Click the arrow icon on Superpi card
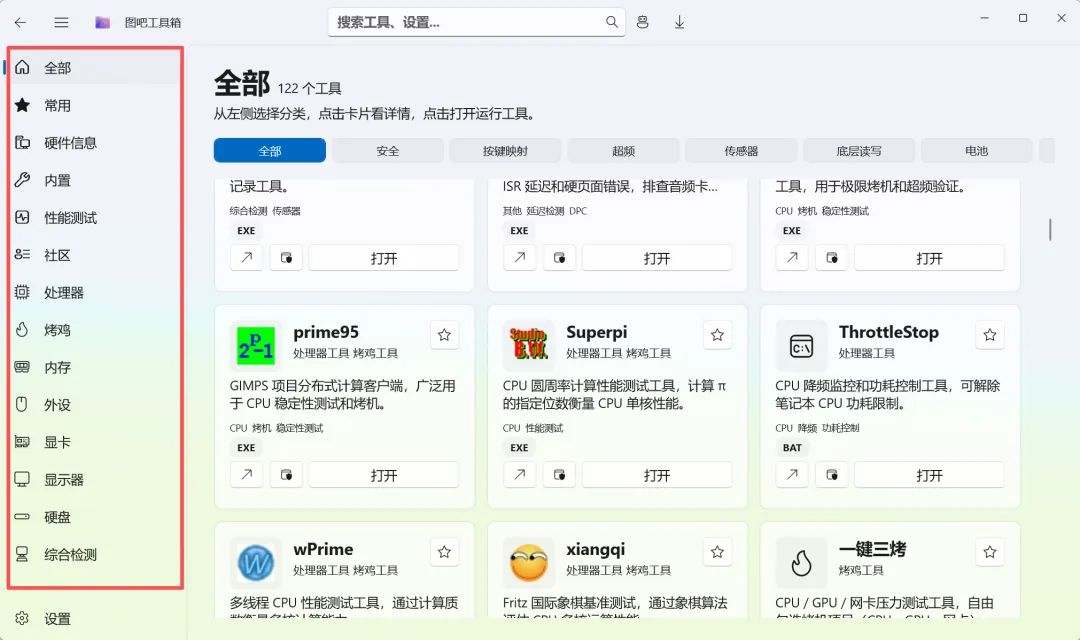Viewport: 1080px width, 640px height. pyautogui.click(x=519, y=475)
